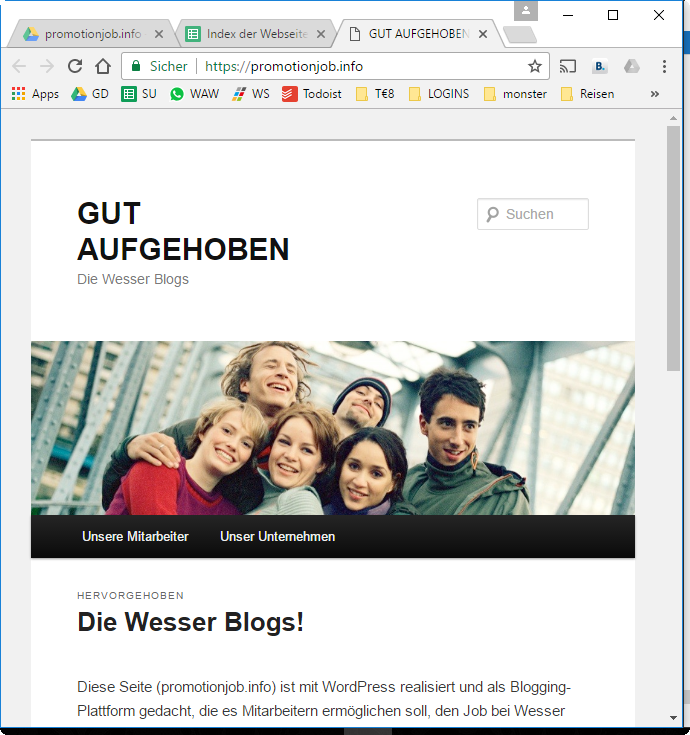The width and height of the screenshot is (690, 735).
Task: Open Chrome's three-dot menu
Action: [x=664, y=67]
